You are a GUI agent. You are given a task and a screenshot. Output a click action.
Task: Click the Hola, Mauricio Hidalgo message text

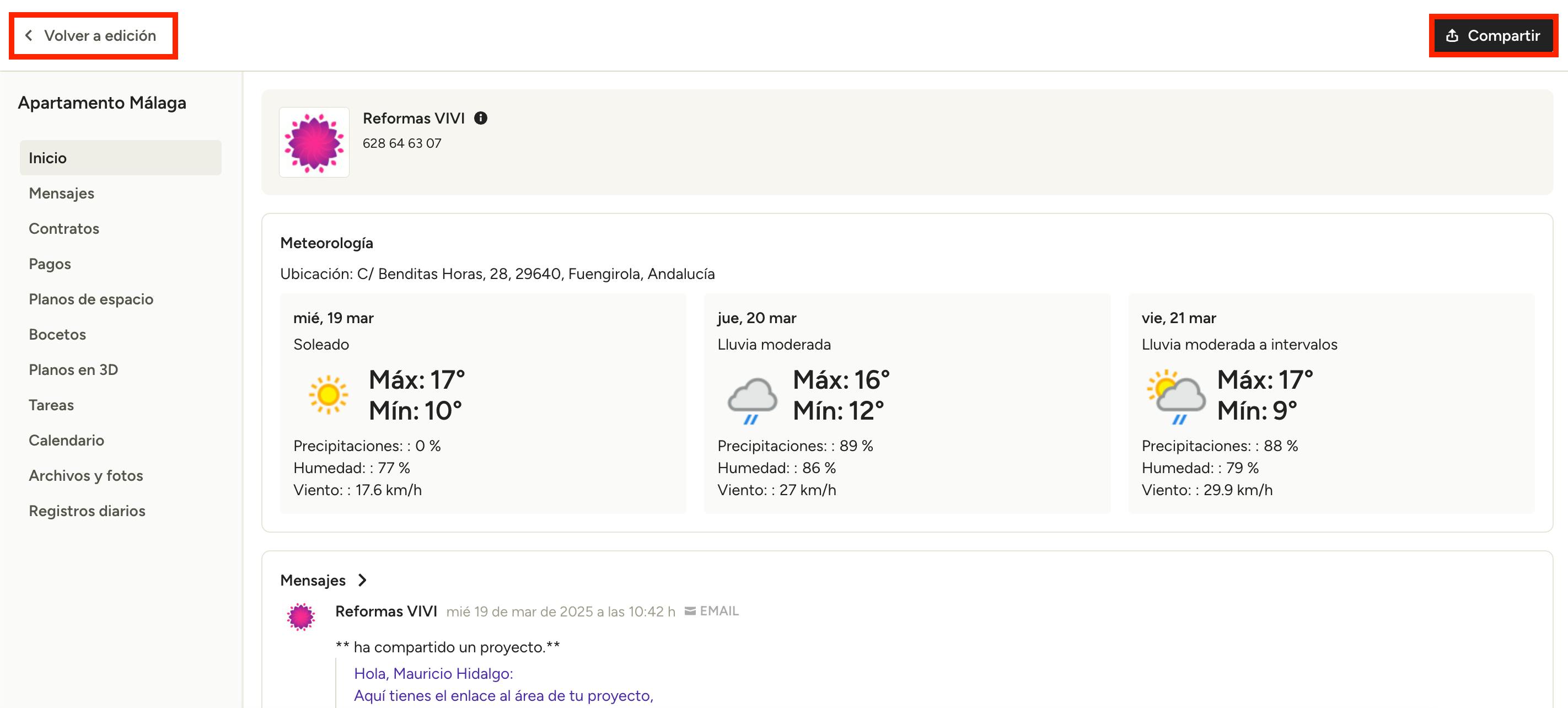pos(433,673)
